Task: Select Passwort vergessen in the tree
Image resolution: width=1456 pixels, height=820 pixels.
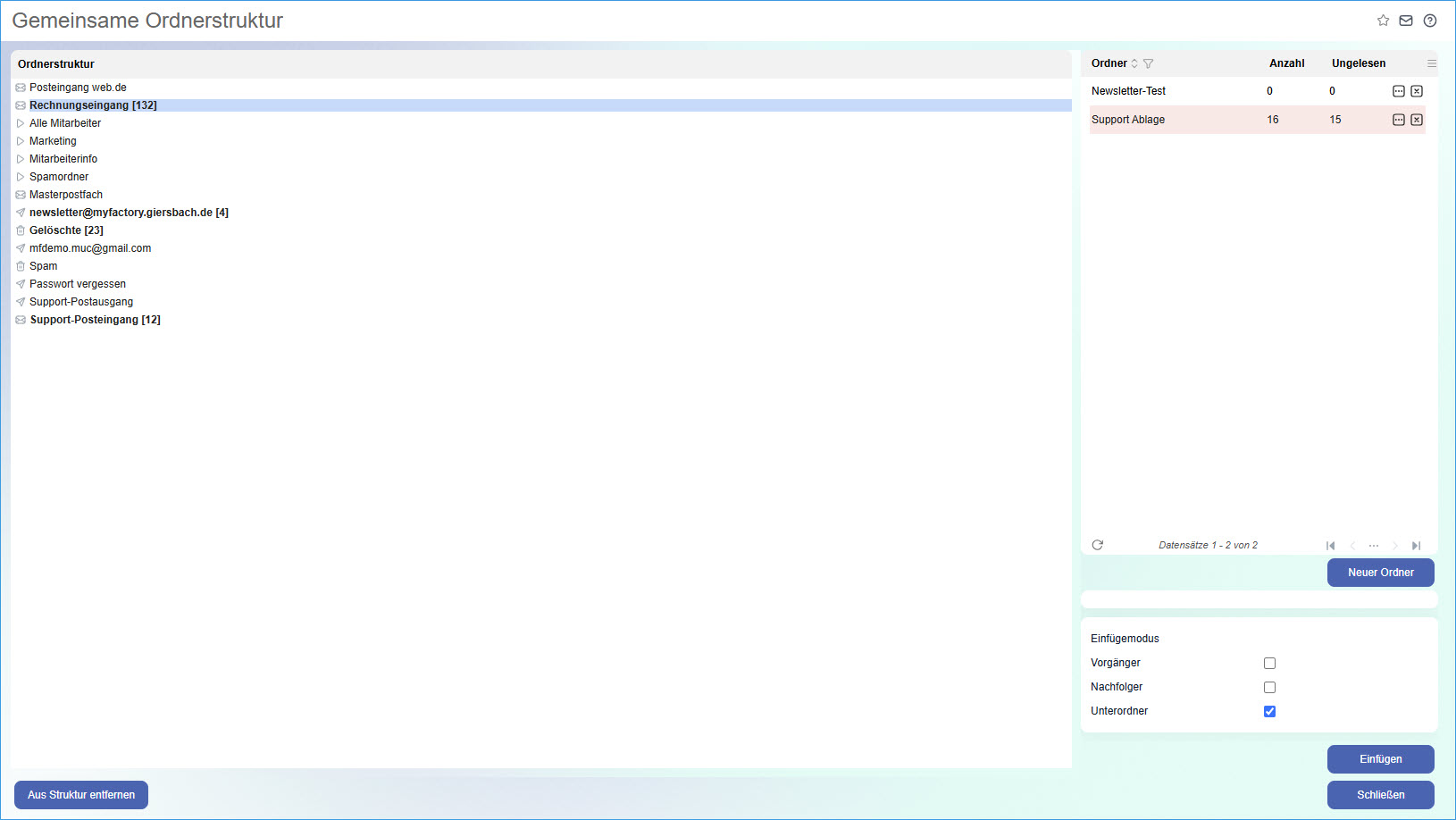Action: pos(78,284)
